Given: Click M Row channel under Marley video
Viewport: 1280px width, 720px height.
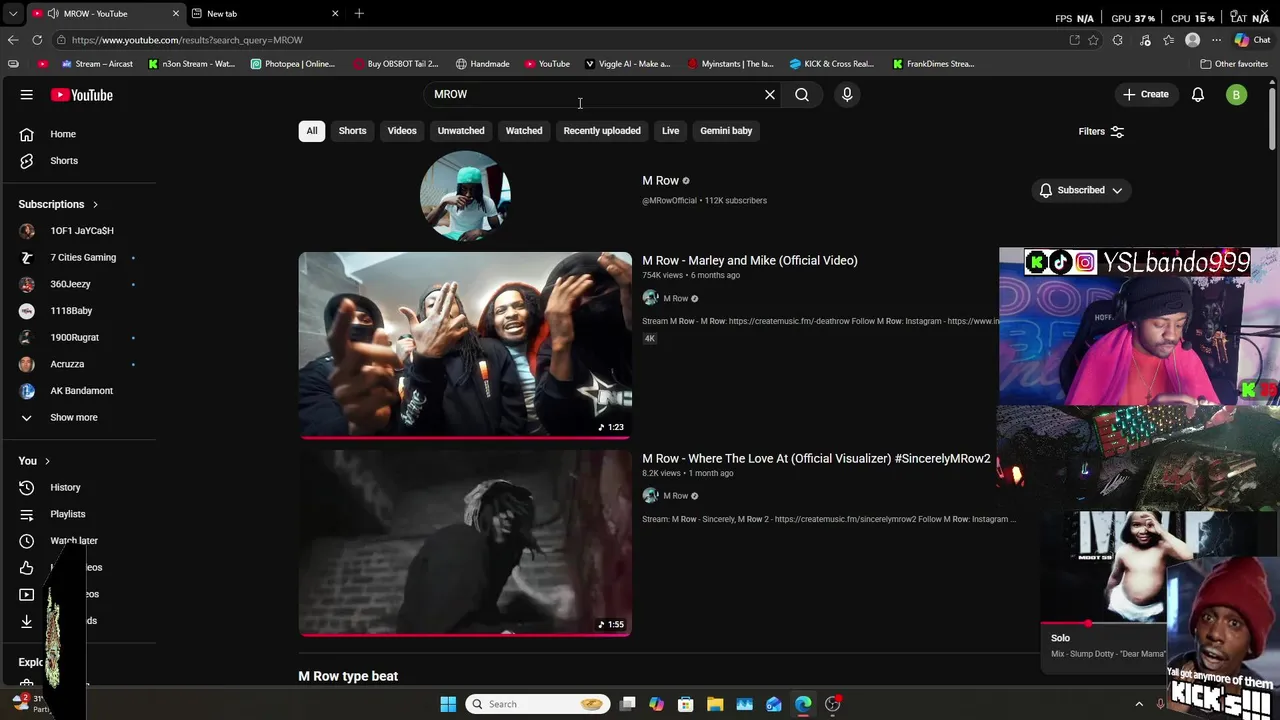Looking at the screenshot, I should tap(675, 299).
